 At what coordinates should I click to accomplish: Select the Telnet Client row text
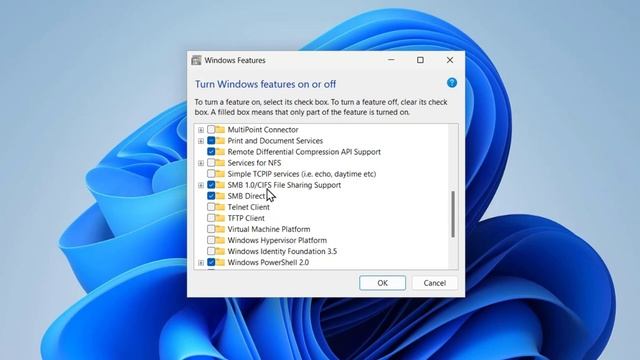[248, 207]
